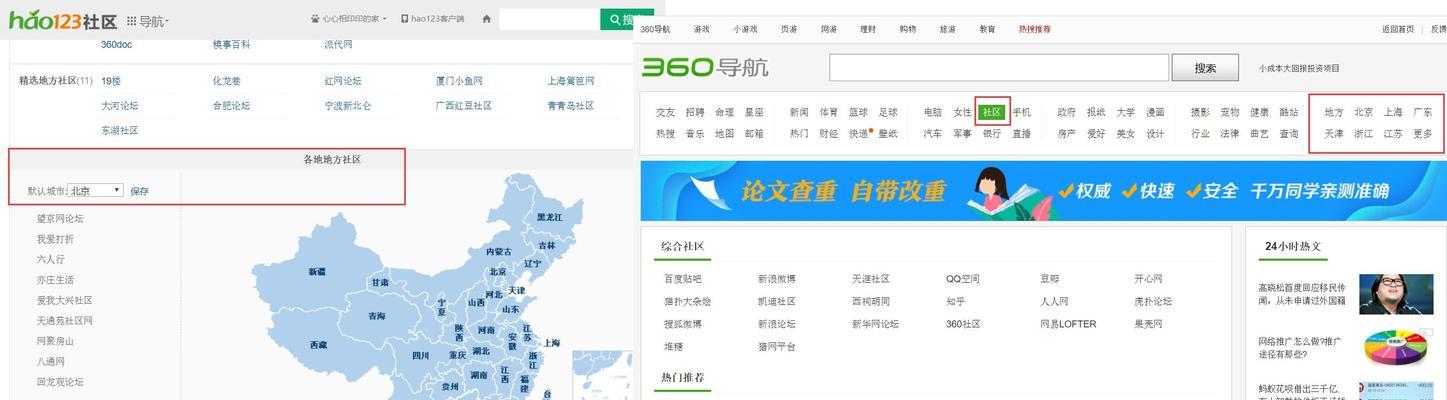
Task: Select the 交友 category
Action: (x=665, y=112)
